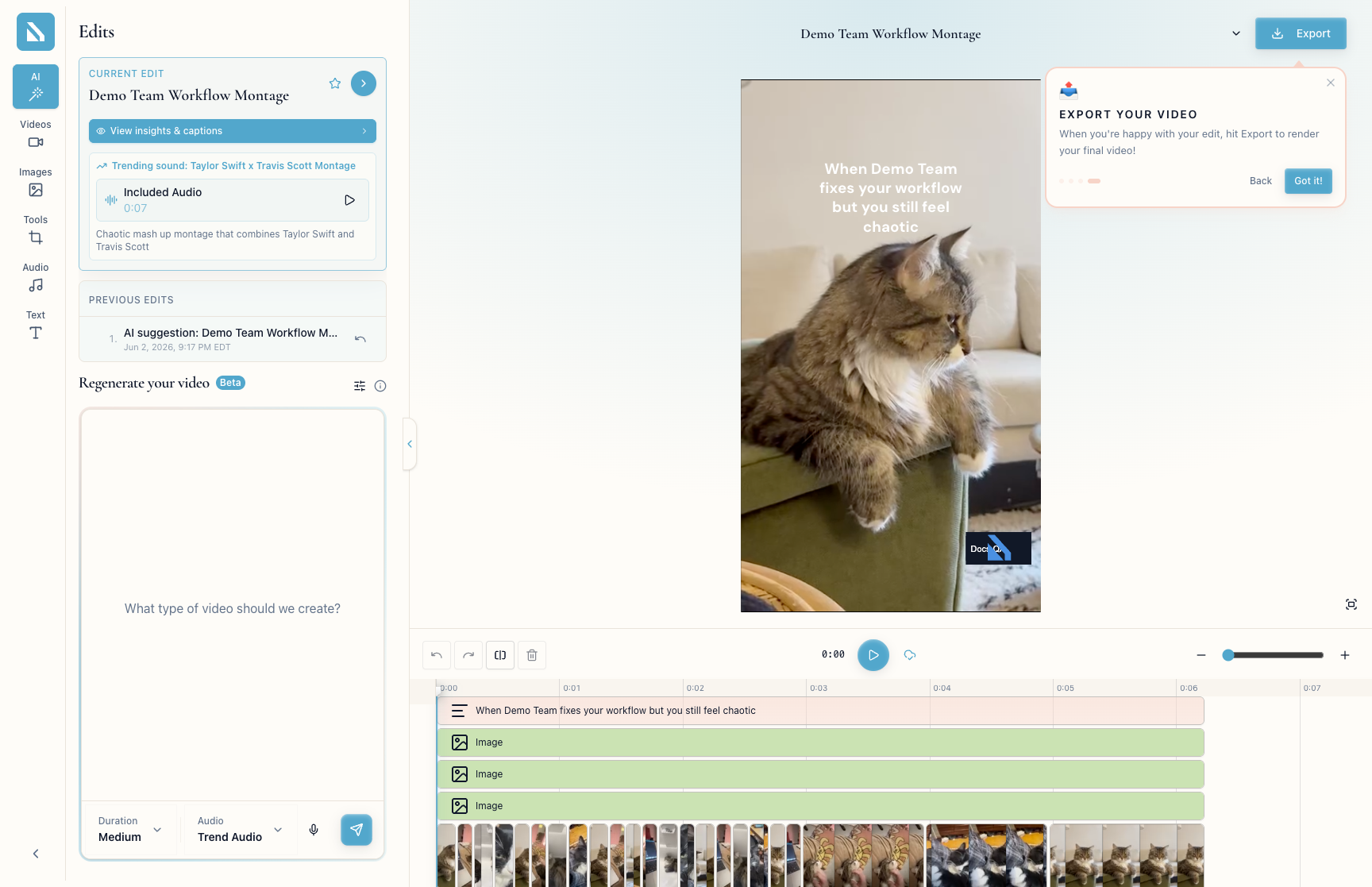The image size is (1372, 887).
Task: Collapse the sidebar with bottom chevron
Action: click(36, 854)
